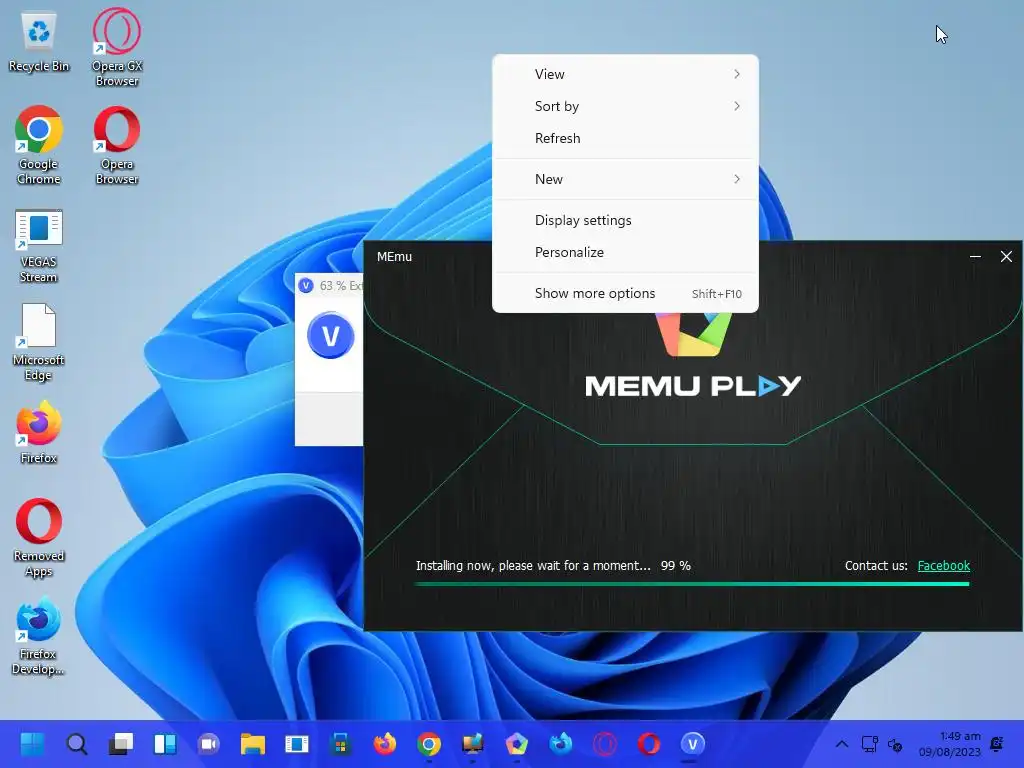
Task: Expand the View submenu
Action: point(625,74)
